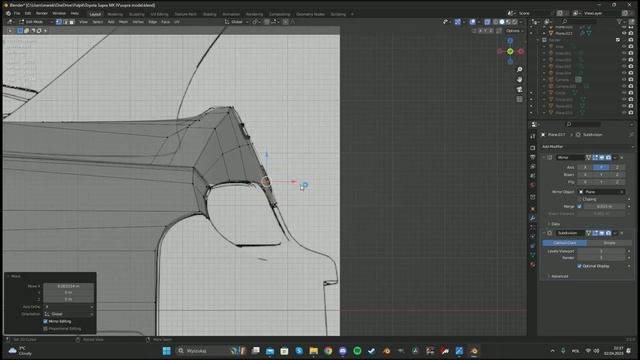Viewport: 640px width, 360px height.
Task: Open the Render menu
Action: click(42, 13)
